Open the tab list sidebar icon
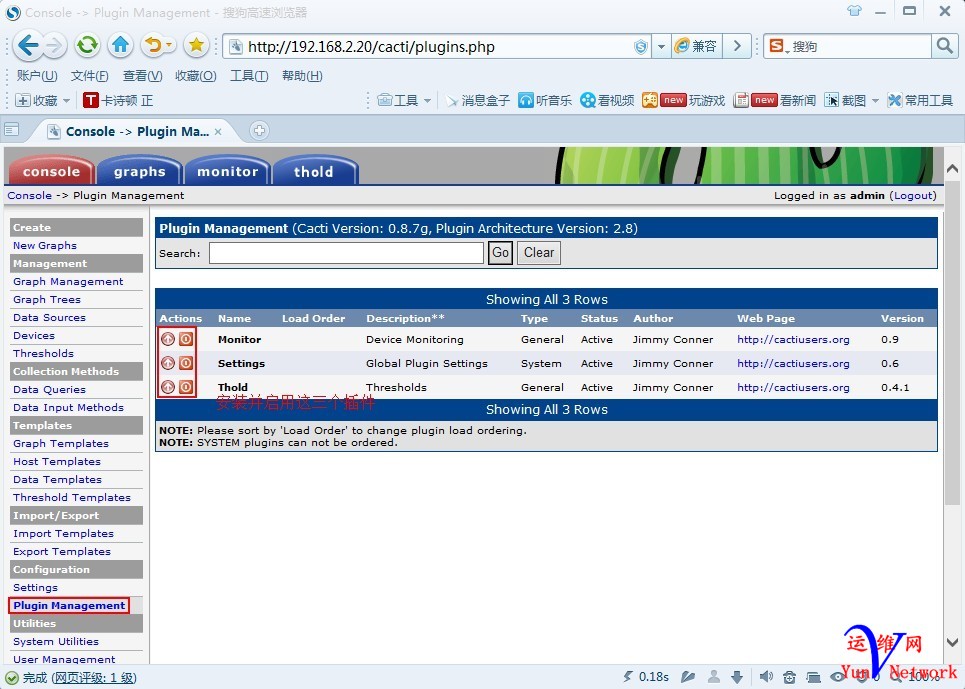This screenshot has width=965, height=689. coord(12,130)
